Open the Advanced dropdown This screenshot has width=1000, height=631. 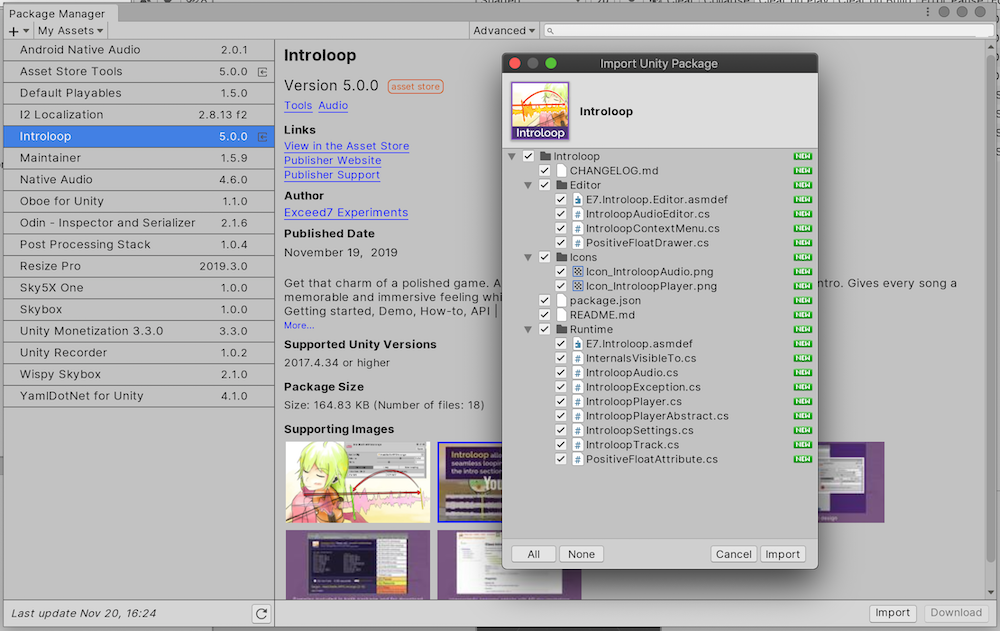[x=504, y=31]
